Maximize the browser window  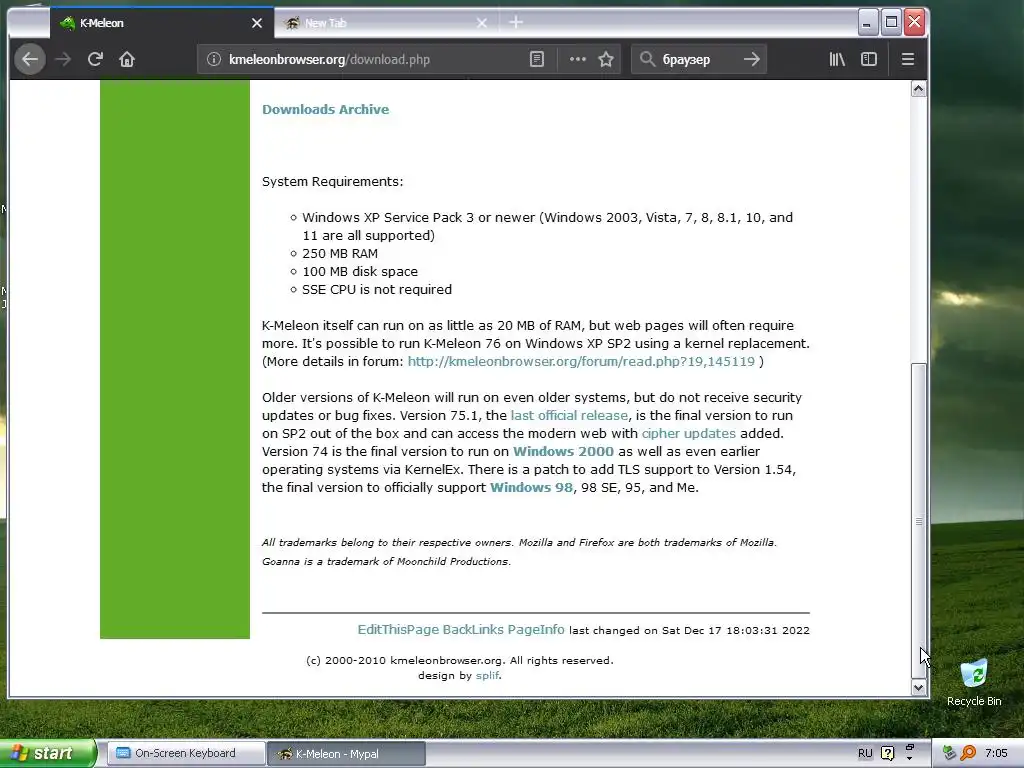[891, 22]
